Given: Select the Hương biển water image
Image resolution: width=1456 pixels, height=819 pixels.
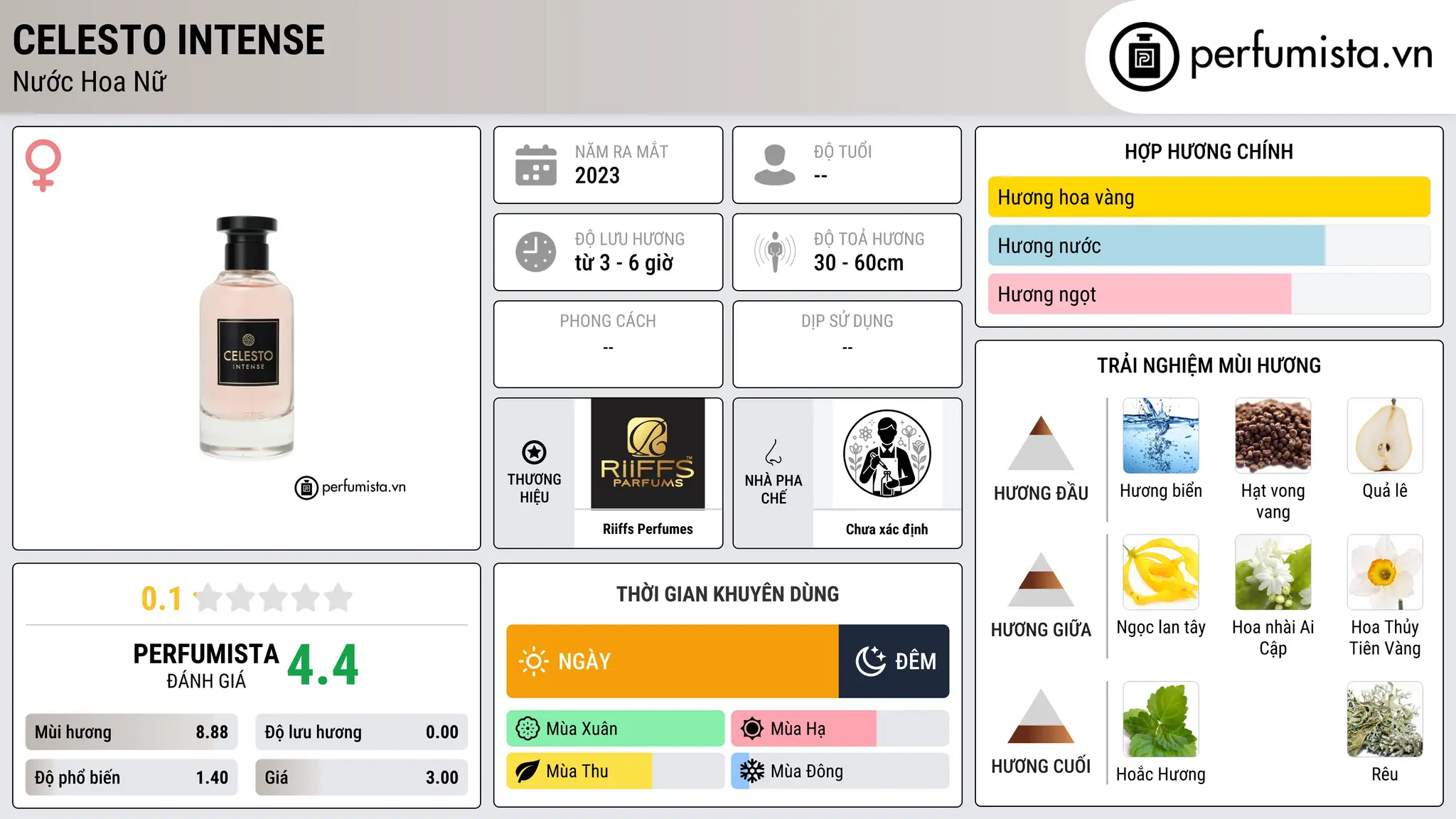Looking at the screenshot, I should 1161,436.
